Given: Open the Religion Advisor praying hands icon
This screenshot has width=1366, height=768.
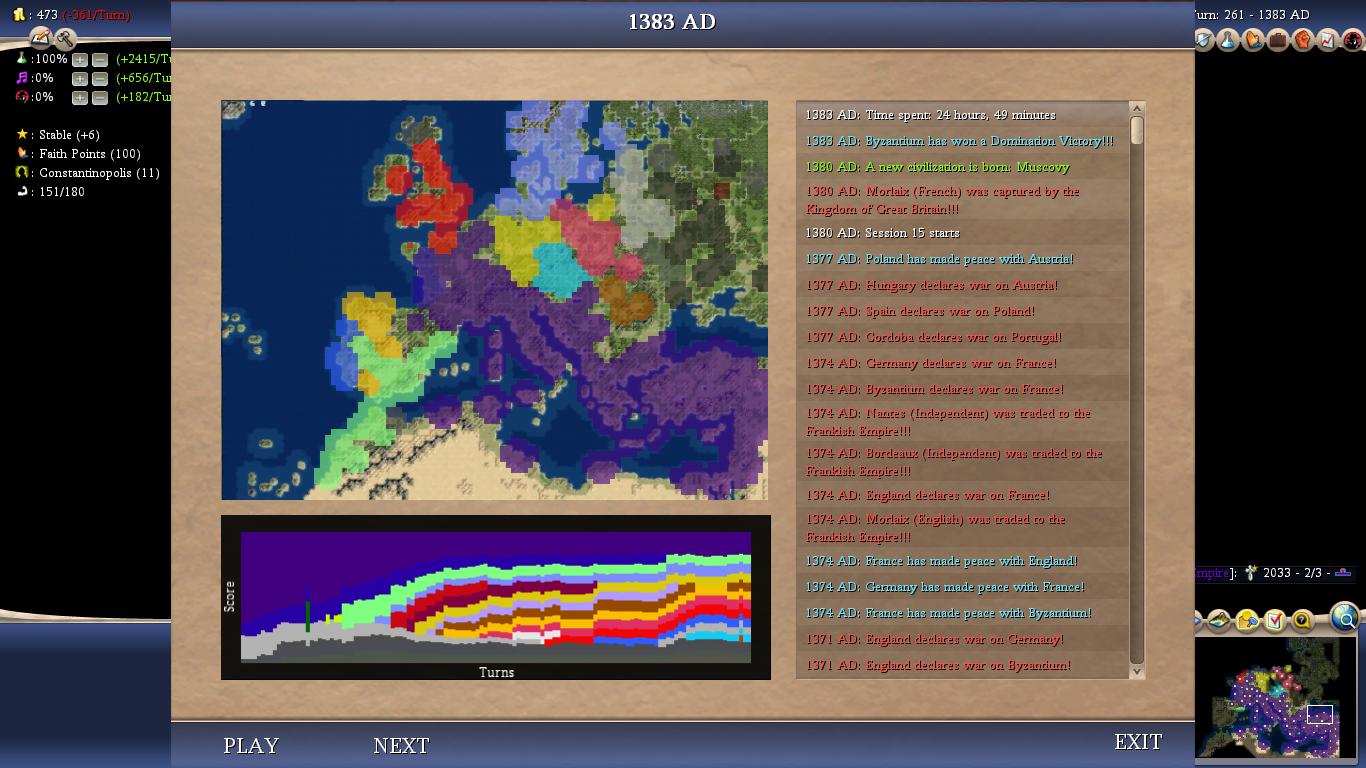Looking at the screenshot, I should pyautogui.click(x=1253, y=40).
